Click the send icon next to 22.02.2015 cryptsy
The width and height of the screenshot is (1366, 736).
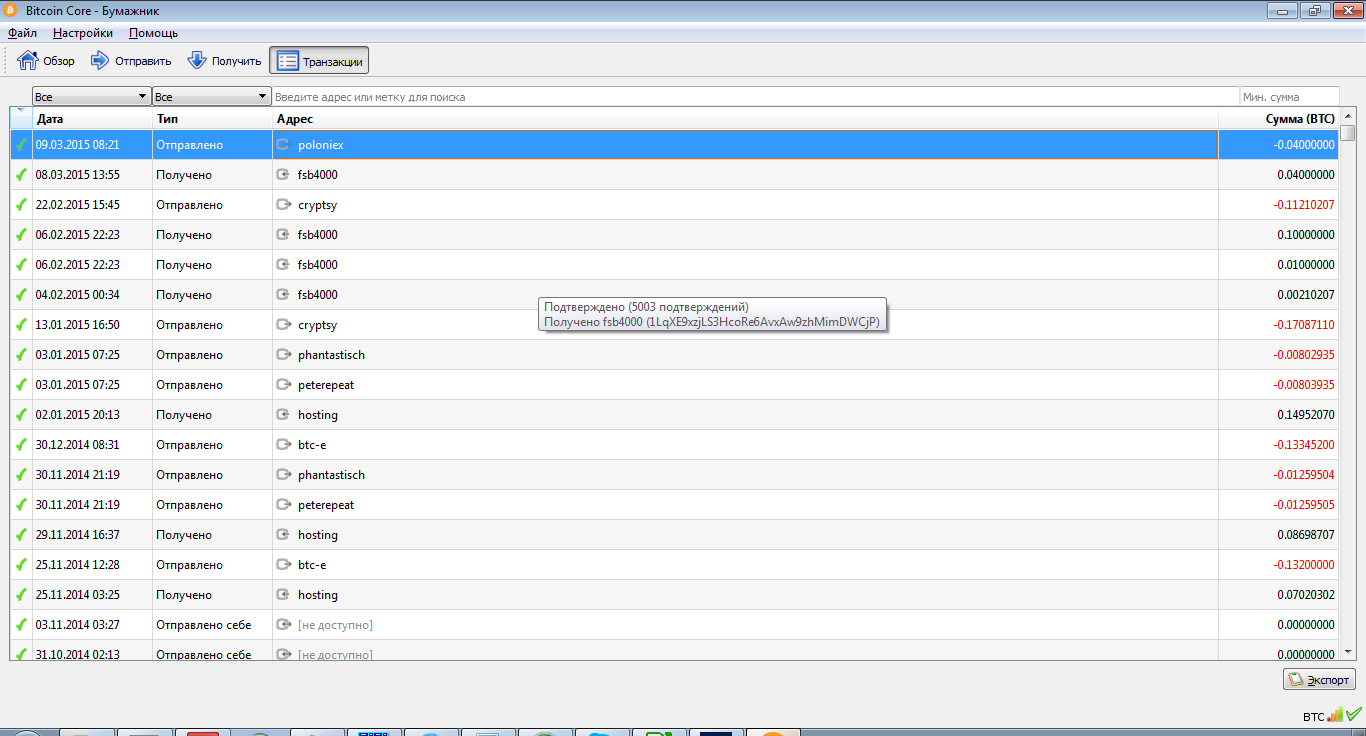coord(283,205)
